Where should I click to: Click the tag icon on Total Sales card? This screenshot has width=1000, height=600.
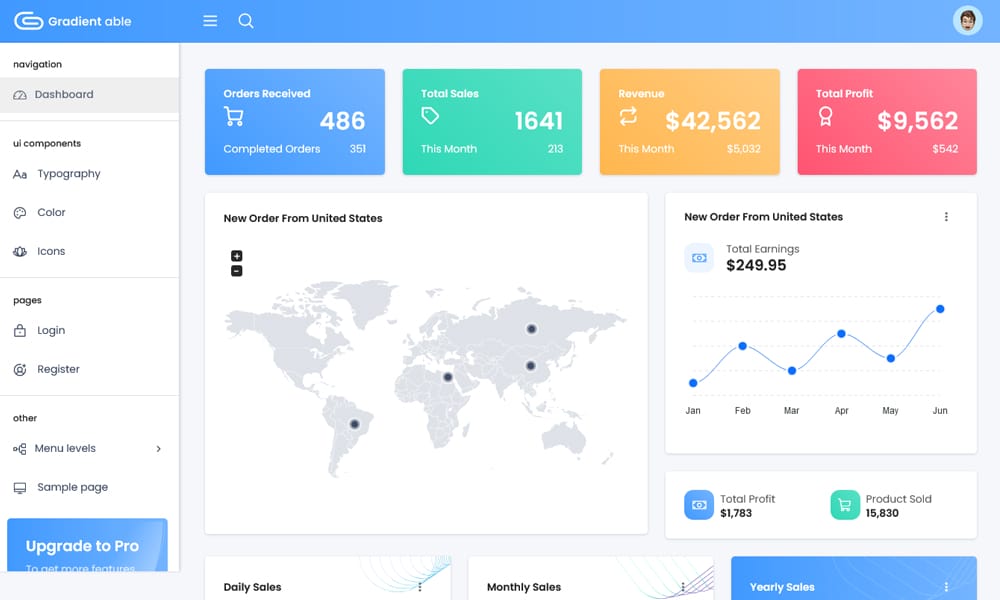[430, 118]
